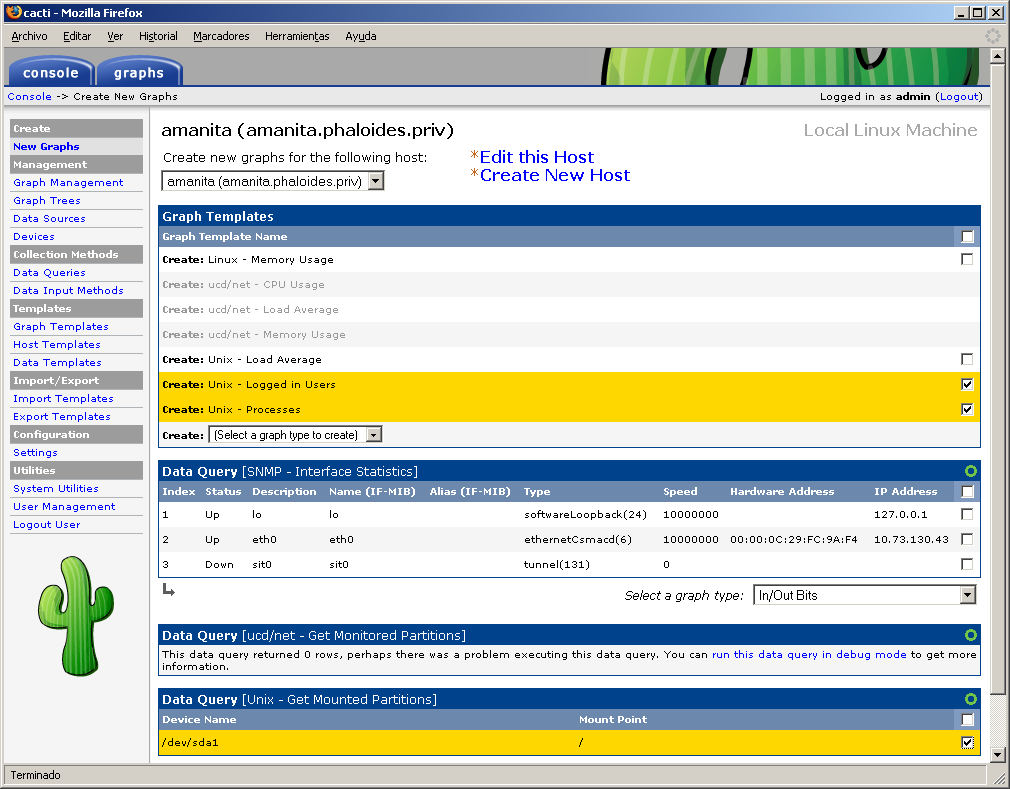
Task: Open the Ver menu
Action: tap(115, 36)
